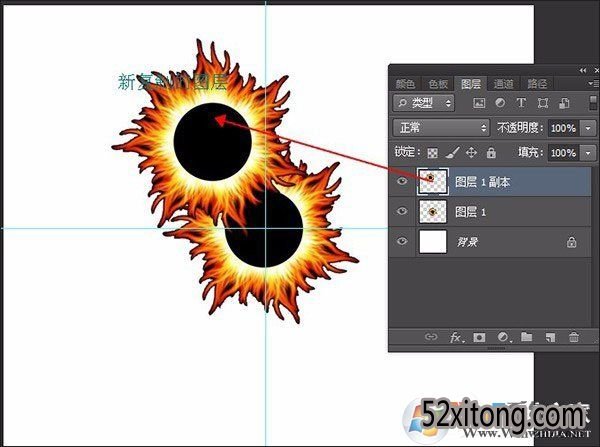Screen dimensions: 600x447
Task: Create a new group folder icon
Action: pos(527,337)
